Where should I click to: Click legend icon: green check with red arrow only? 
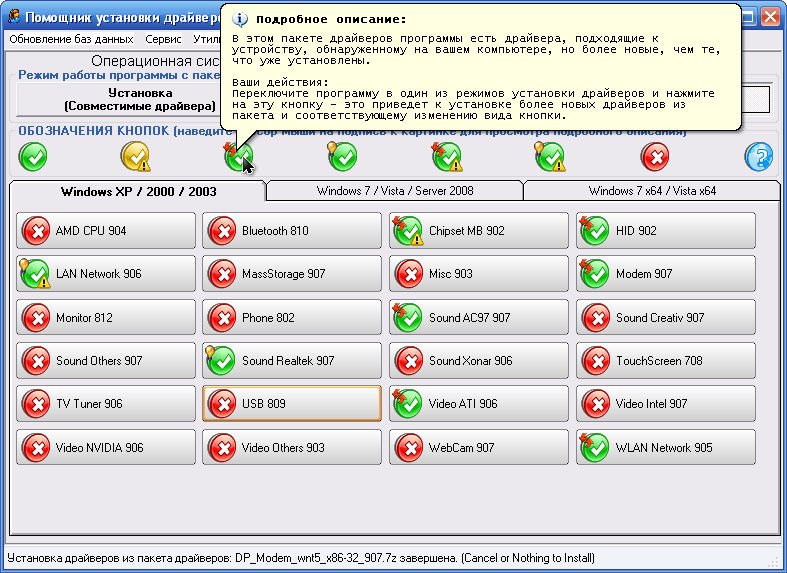click(x=238, y=157)
